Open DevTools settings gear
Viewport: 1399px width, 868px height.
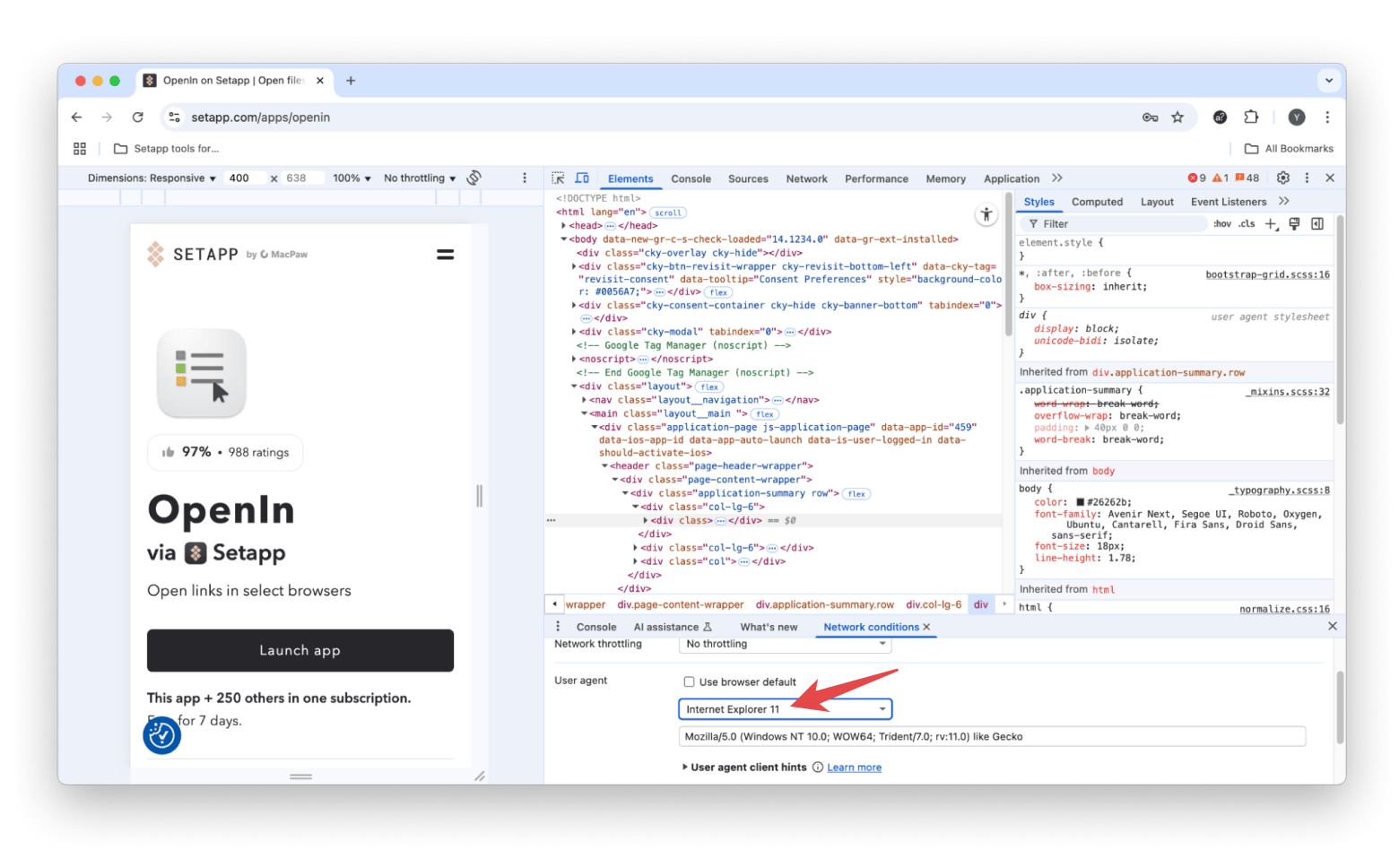1282,178
